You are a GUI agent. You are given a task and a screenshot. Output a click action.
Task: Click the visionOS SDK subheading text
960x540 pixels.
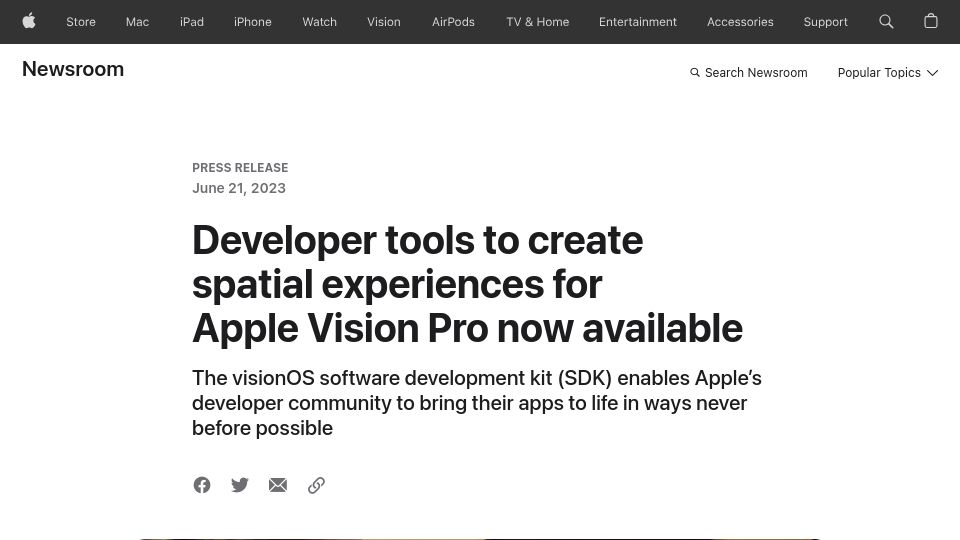coord(477,403)
